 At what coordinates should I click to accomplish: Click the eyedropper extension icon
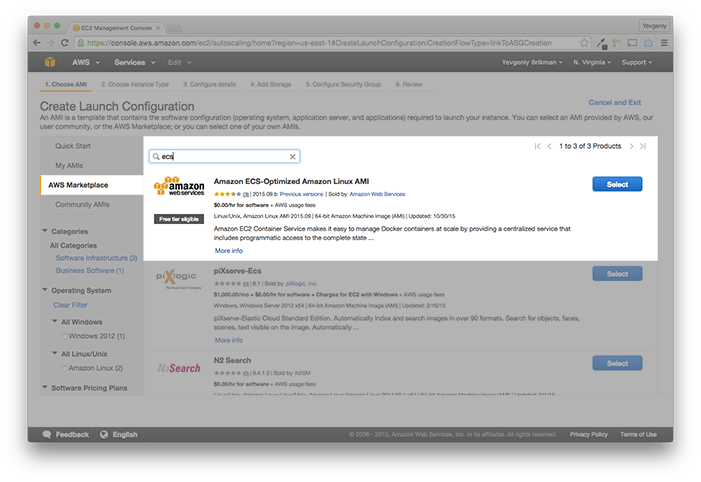602,43
